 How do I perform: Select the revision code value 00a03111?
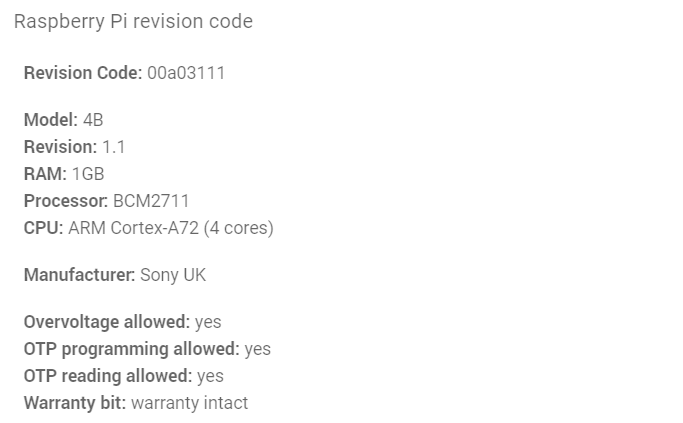186,73
